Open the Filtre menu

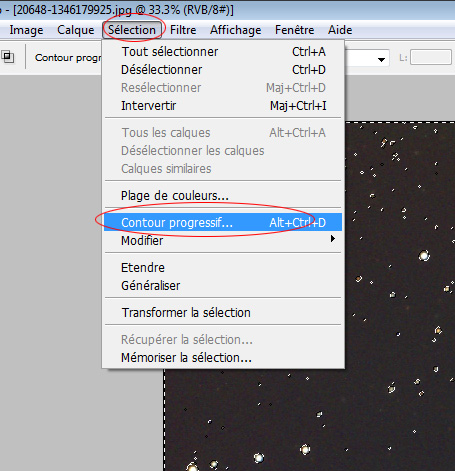point(183,30)
